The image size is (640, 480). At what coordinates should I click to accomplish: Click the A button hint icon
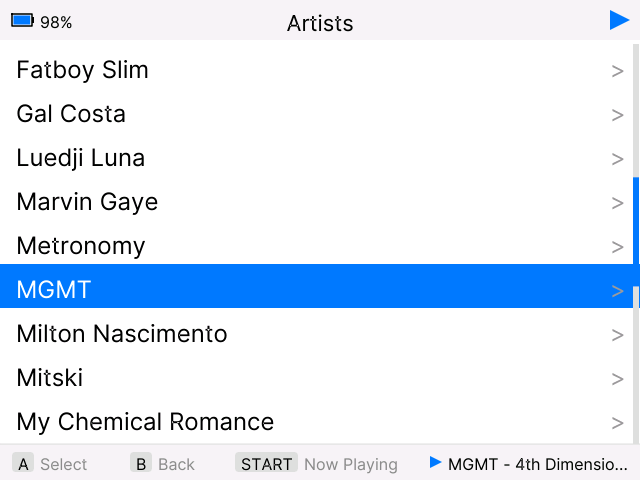coord(23,464)
